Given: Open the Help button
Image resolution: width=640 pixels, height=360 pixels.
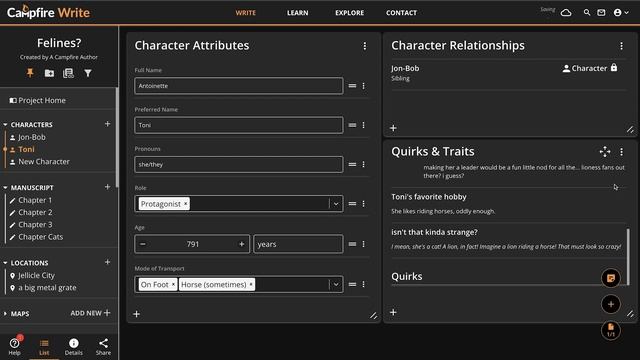Looking at the screenshot, I should tap(15, 347).
